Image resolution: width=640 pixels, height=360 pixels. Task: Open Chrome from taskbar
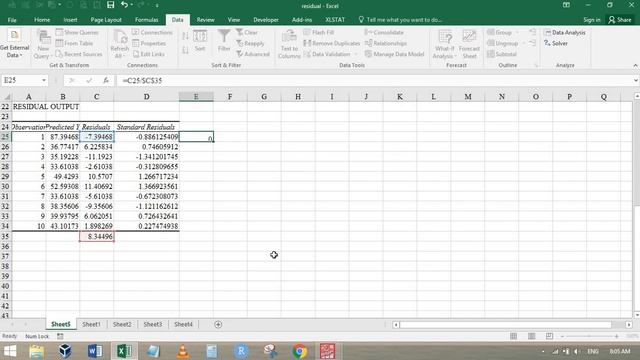(300, 351)
